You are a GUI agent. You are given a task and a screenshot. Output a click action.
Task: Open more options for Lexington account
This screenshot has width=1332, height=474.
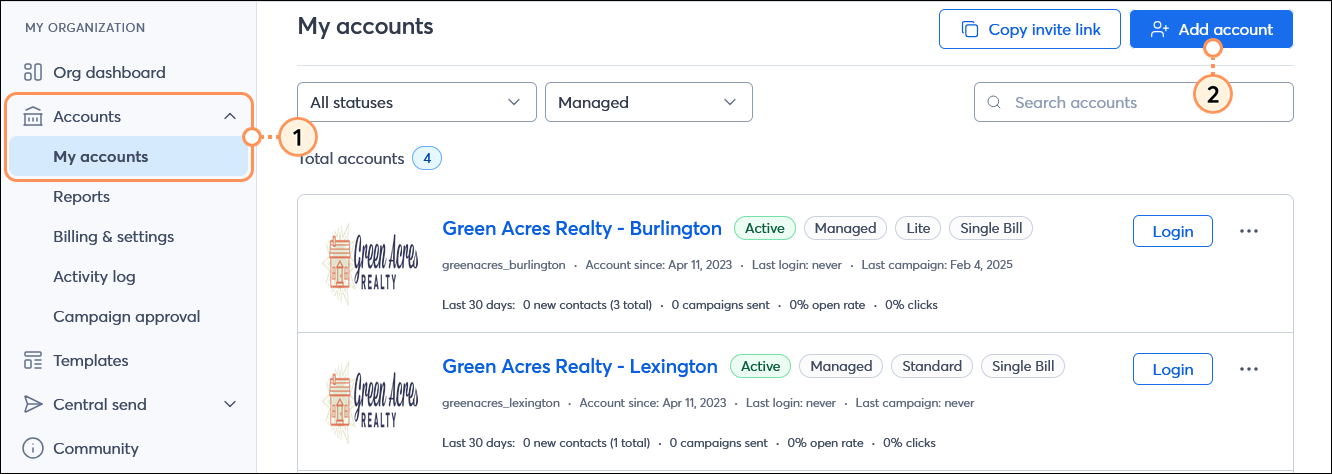pyautogui.click(x=1249, y=369)
